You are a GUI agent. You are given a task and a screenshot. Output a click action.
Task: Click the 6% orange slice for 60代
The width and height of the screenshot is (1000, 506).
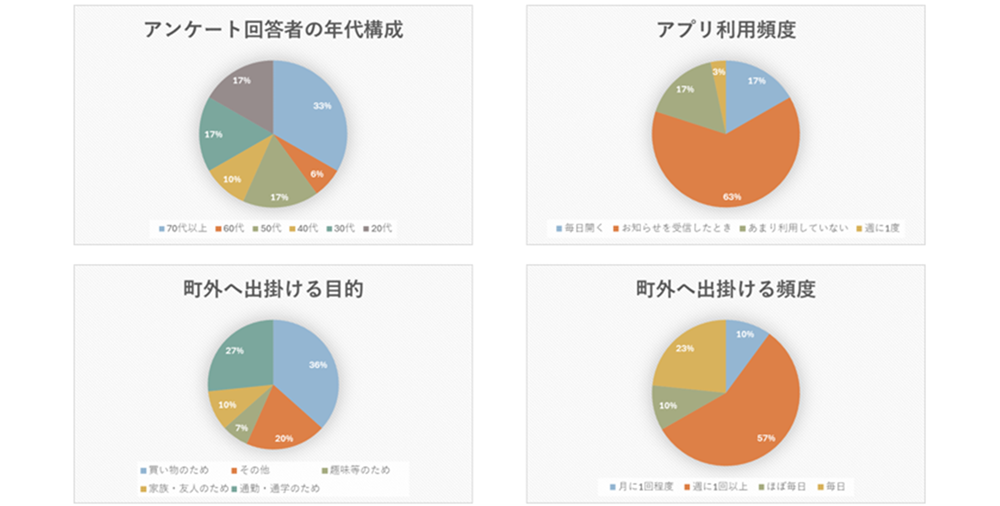point(318,175)
